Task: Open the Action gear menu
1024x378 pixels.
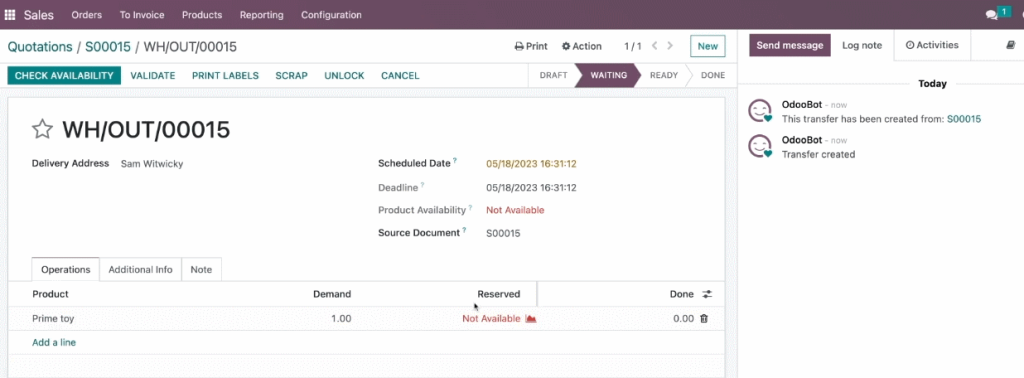Action: point(582,46)
